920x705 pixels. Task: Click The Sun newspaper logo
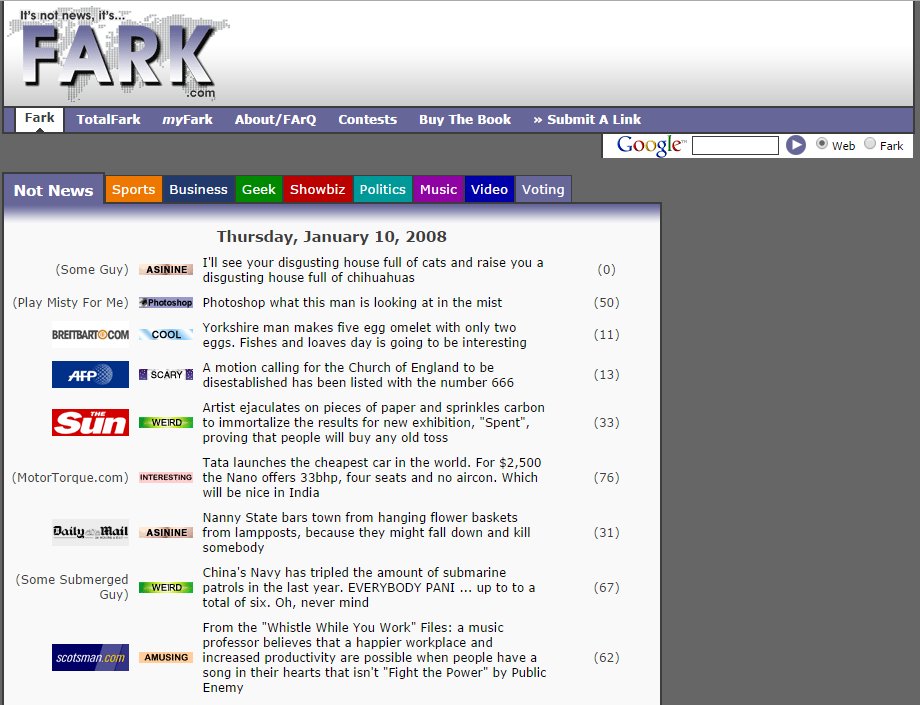[x=90, y=422]
